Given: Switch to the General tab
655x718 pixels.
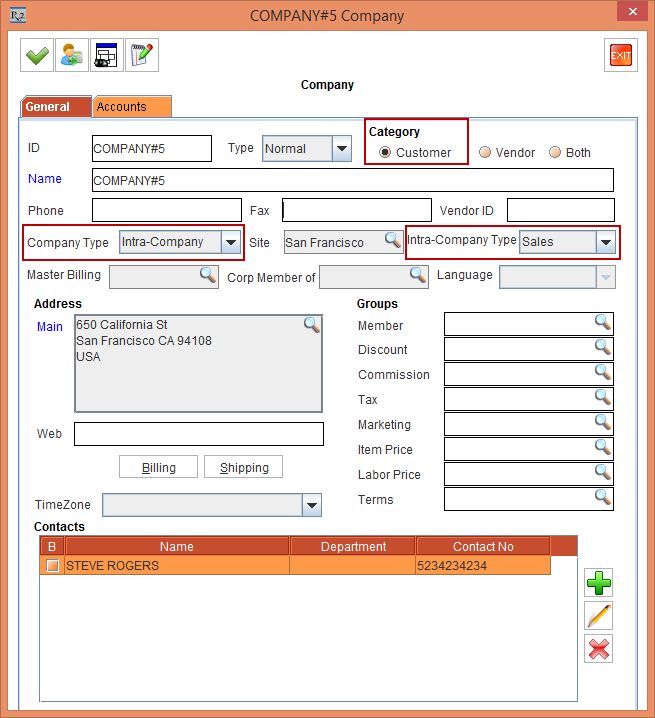Looking at the screenshot, I should coord(56,107).
